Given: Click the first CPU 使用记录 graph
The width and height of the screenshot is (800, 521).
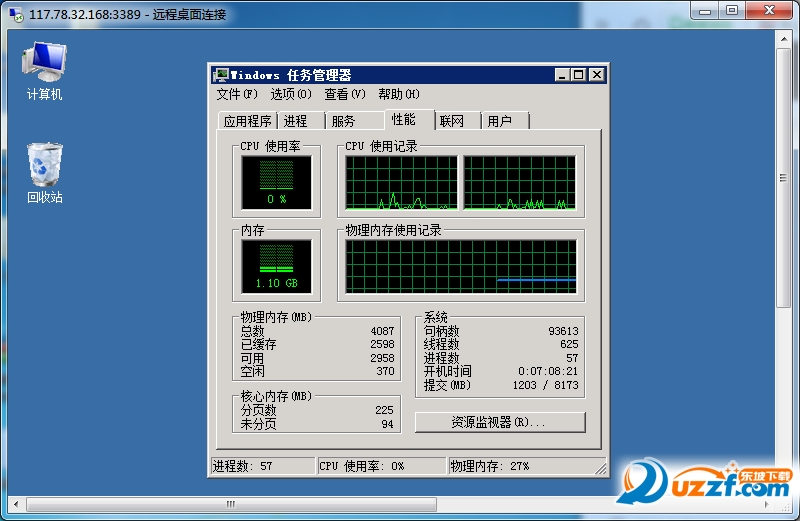Looking at the screenshot, I should click(402, 183).
